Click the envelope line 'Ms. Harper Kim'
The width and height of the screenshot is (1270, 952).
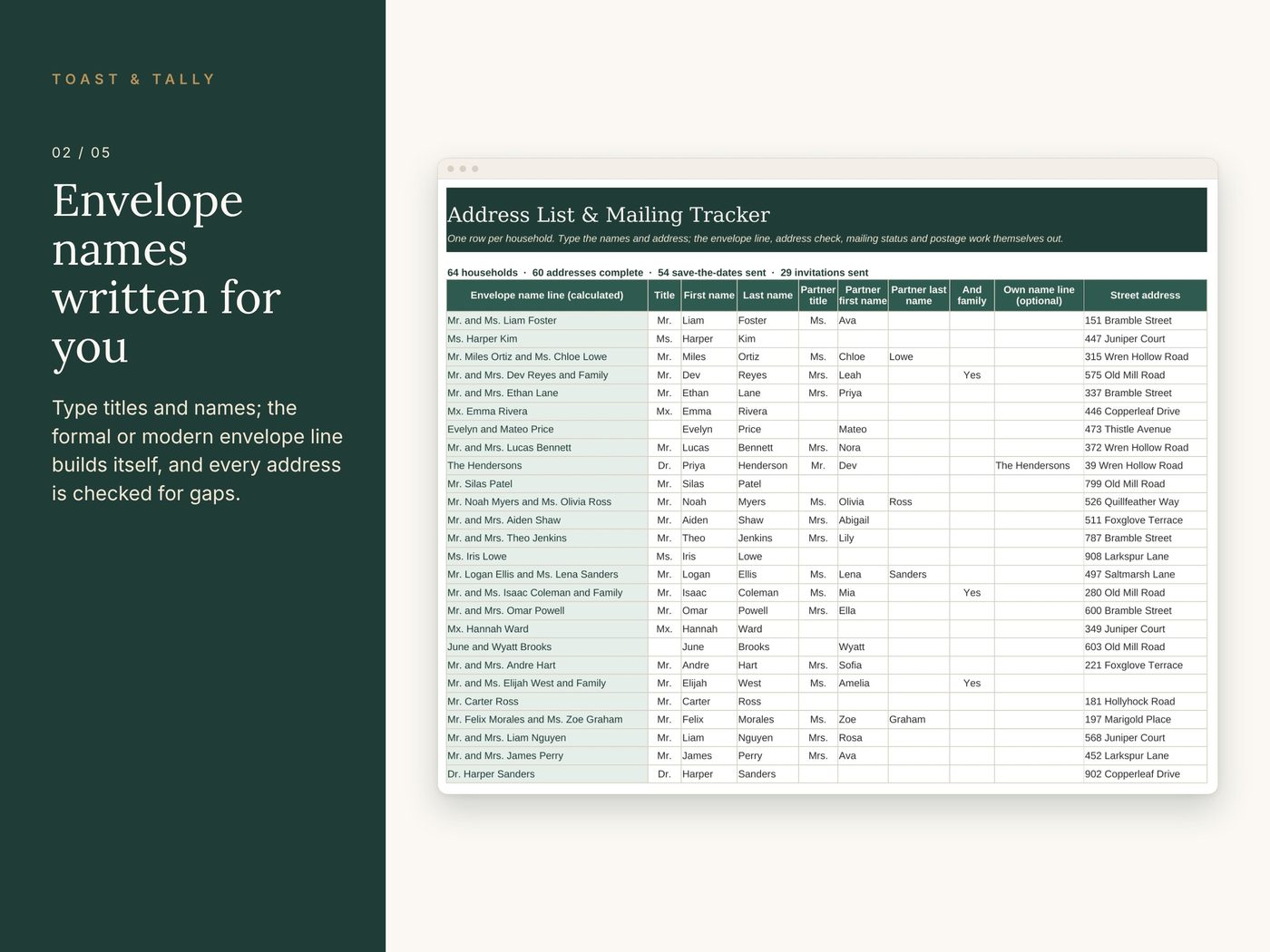click(547, 339)
